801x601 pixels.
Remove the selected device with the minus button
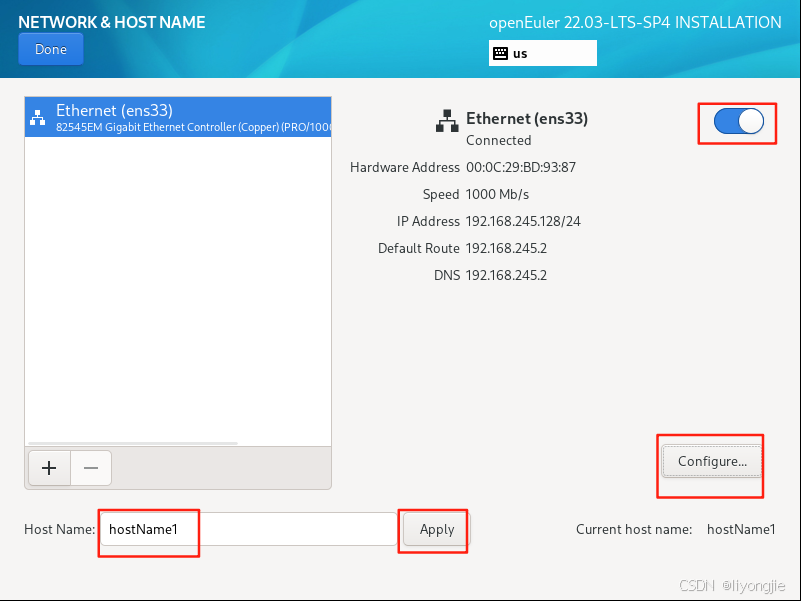[91, 468]
